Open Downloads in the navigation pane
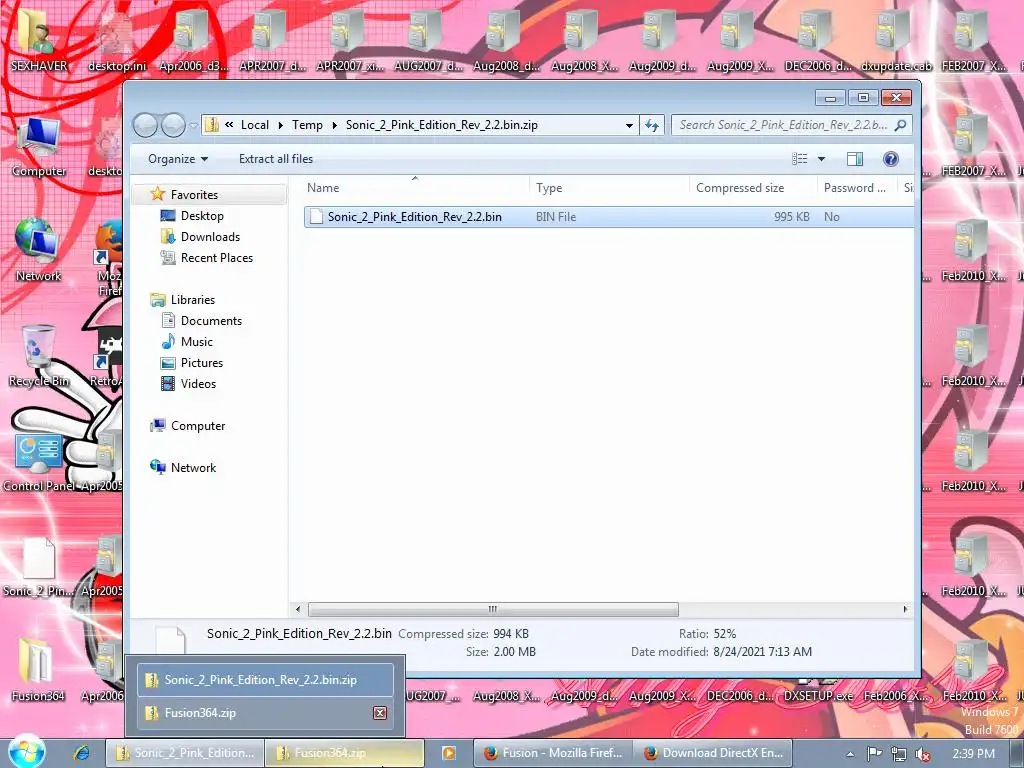This screenshot has width=1024, height=768. point(210,236)
